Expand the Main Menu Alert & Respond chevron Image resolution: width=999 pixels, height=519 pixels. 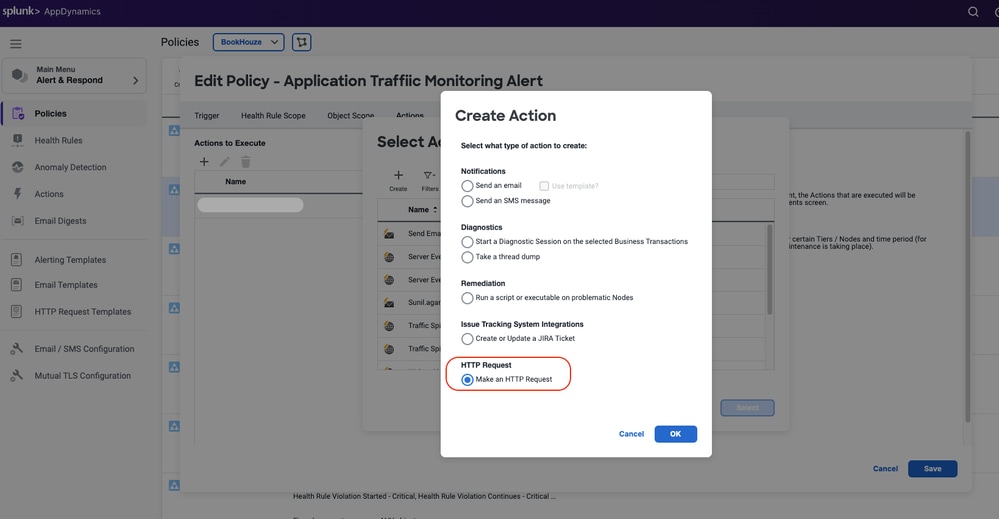tap(135, 80)
